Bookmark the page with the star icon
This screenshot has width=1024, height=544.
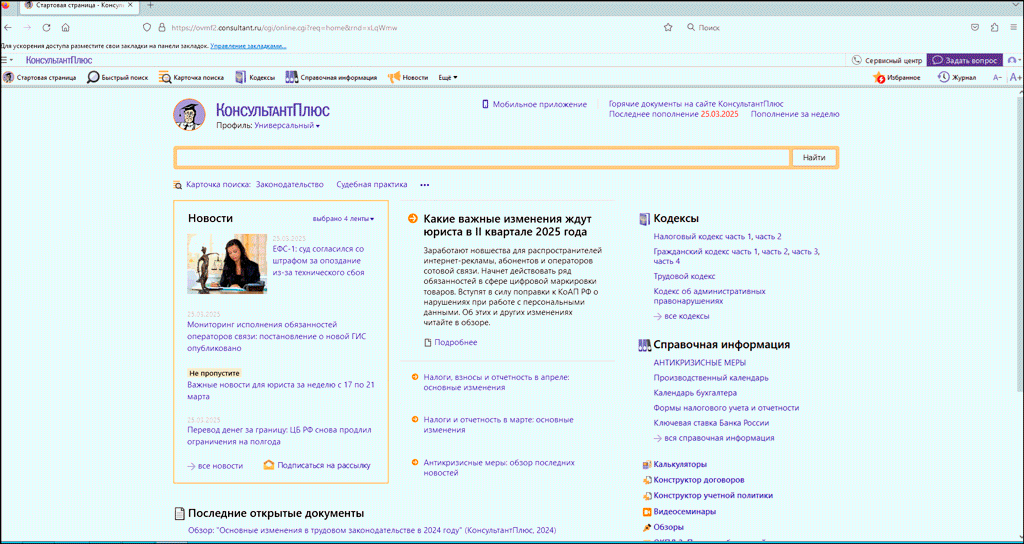point(668,28)
